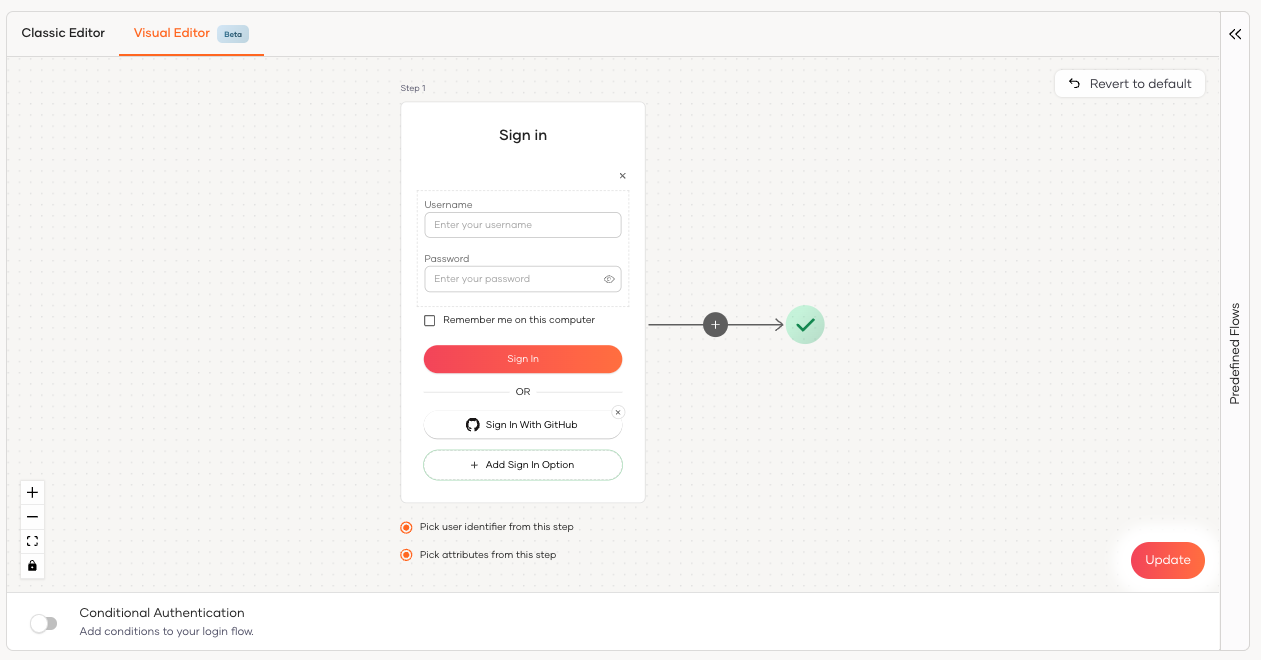Enable Conditional Authentication
Viewport: 1261px width, 660px height.
point(44,623)
